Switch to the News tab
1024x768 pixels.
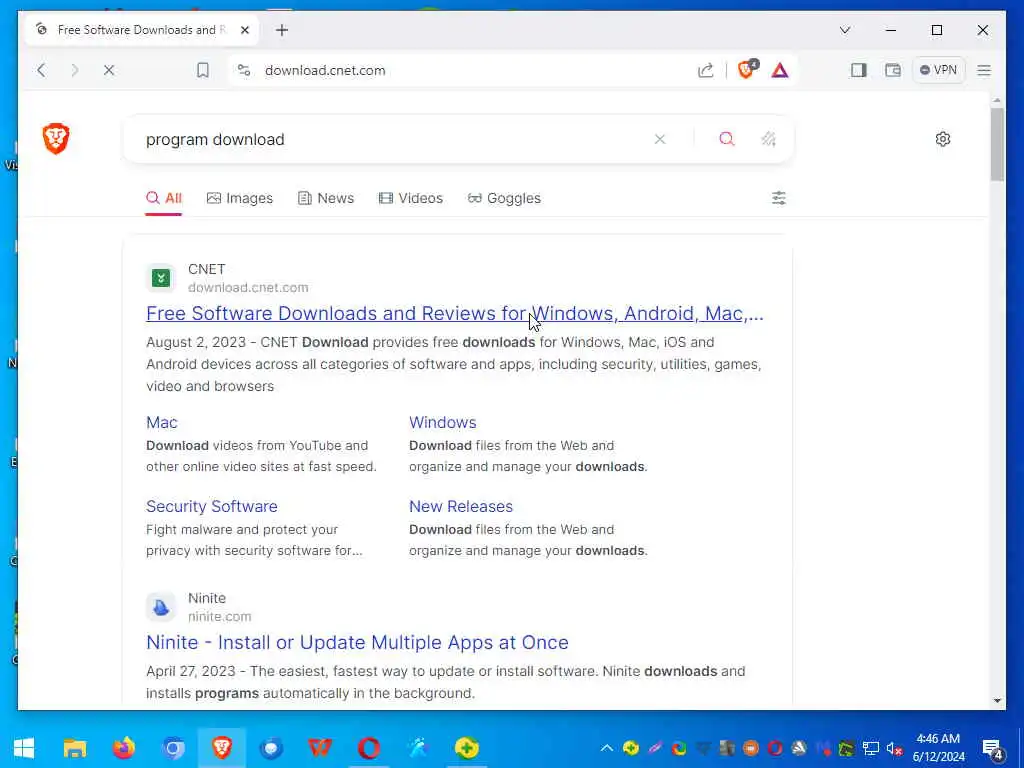(x=326, y=198)
